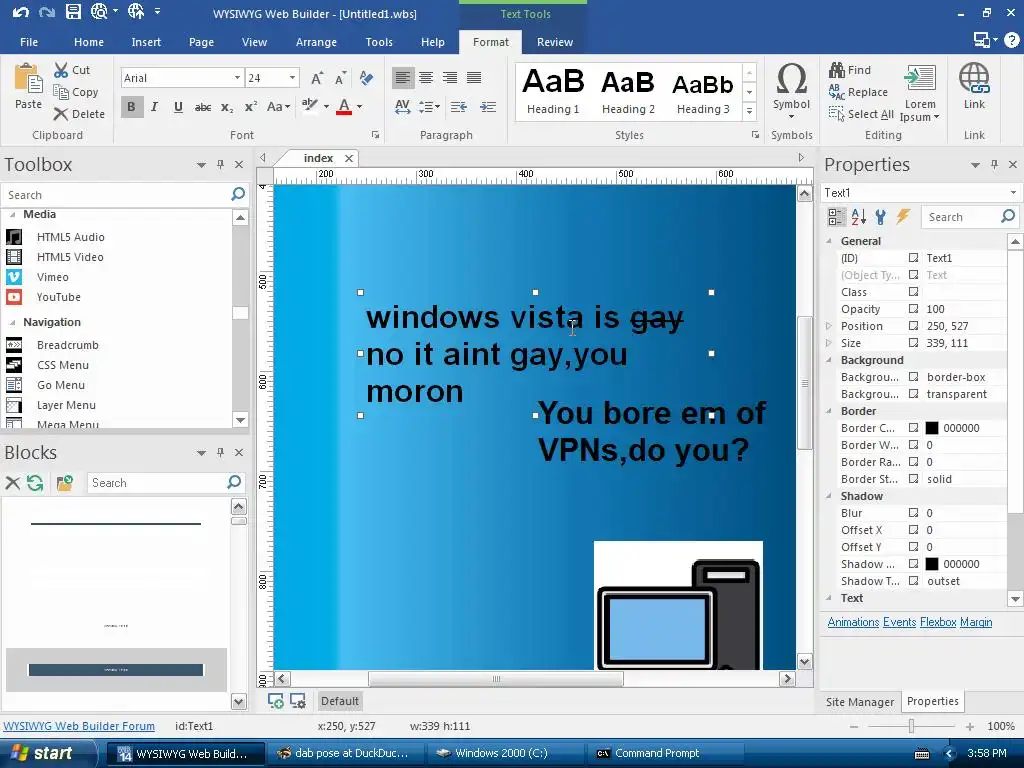The width and height of the screenshot is (1024, 768).
Task: Open the File menu
Action: click(x=29, y=42)
